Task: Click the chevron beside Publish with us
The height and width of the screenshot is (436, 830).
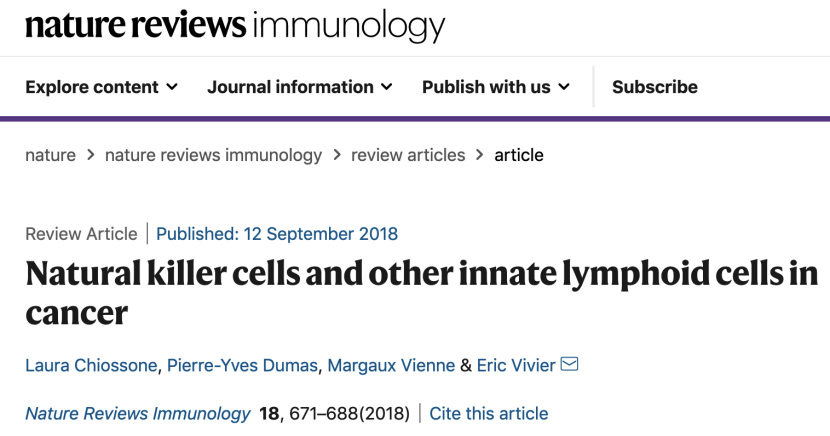Action: (x=564, y=87)
